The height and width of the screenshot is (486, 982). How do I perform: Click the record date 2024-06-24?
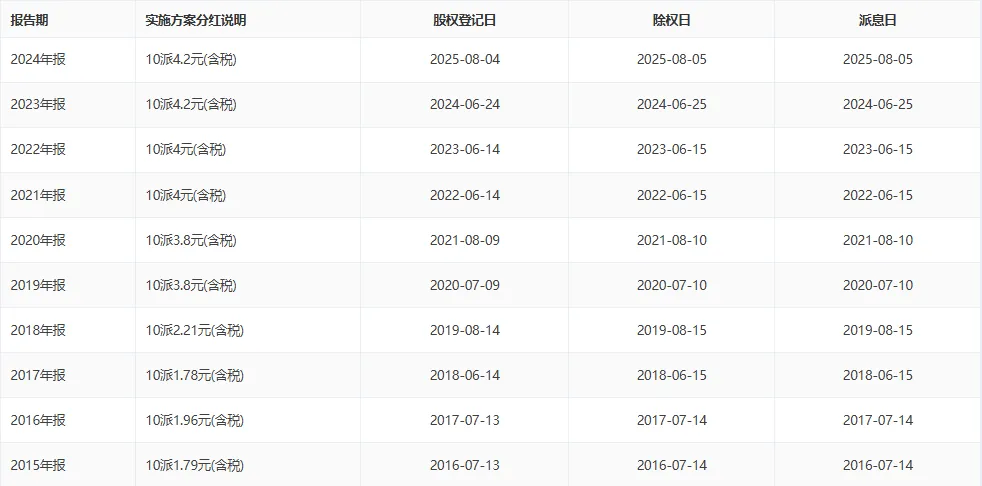click(464, 104)
